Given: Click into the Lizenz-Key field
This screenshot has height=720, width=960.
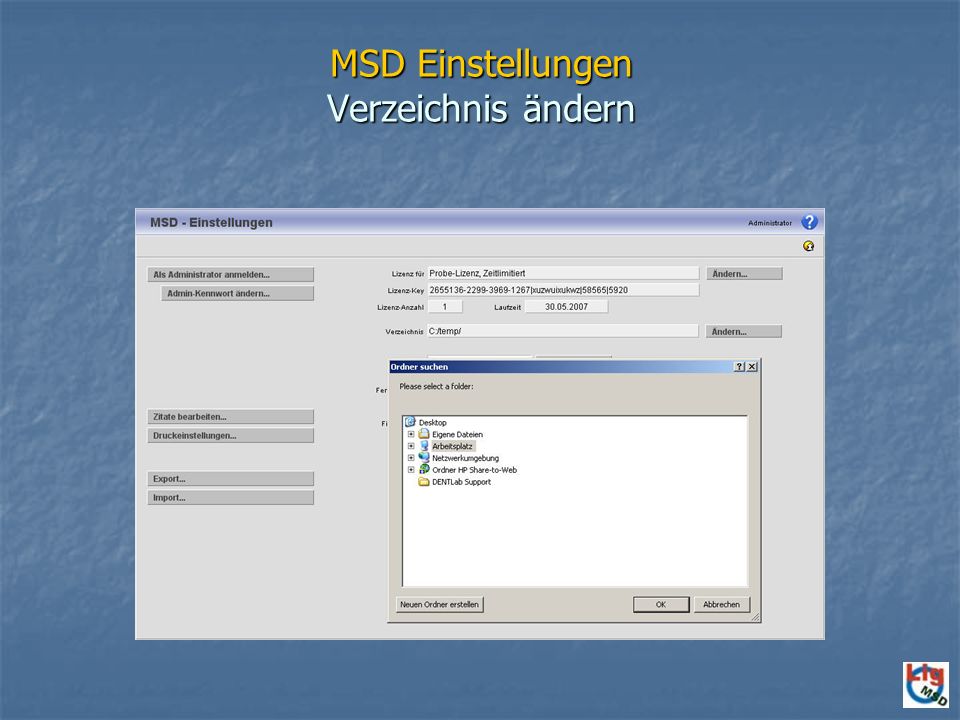Looking at the screenshot, I should click(x=563, y=290).
